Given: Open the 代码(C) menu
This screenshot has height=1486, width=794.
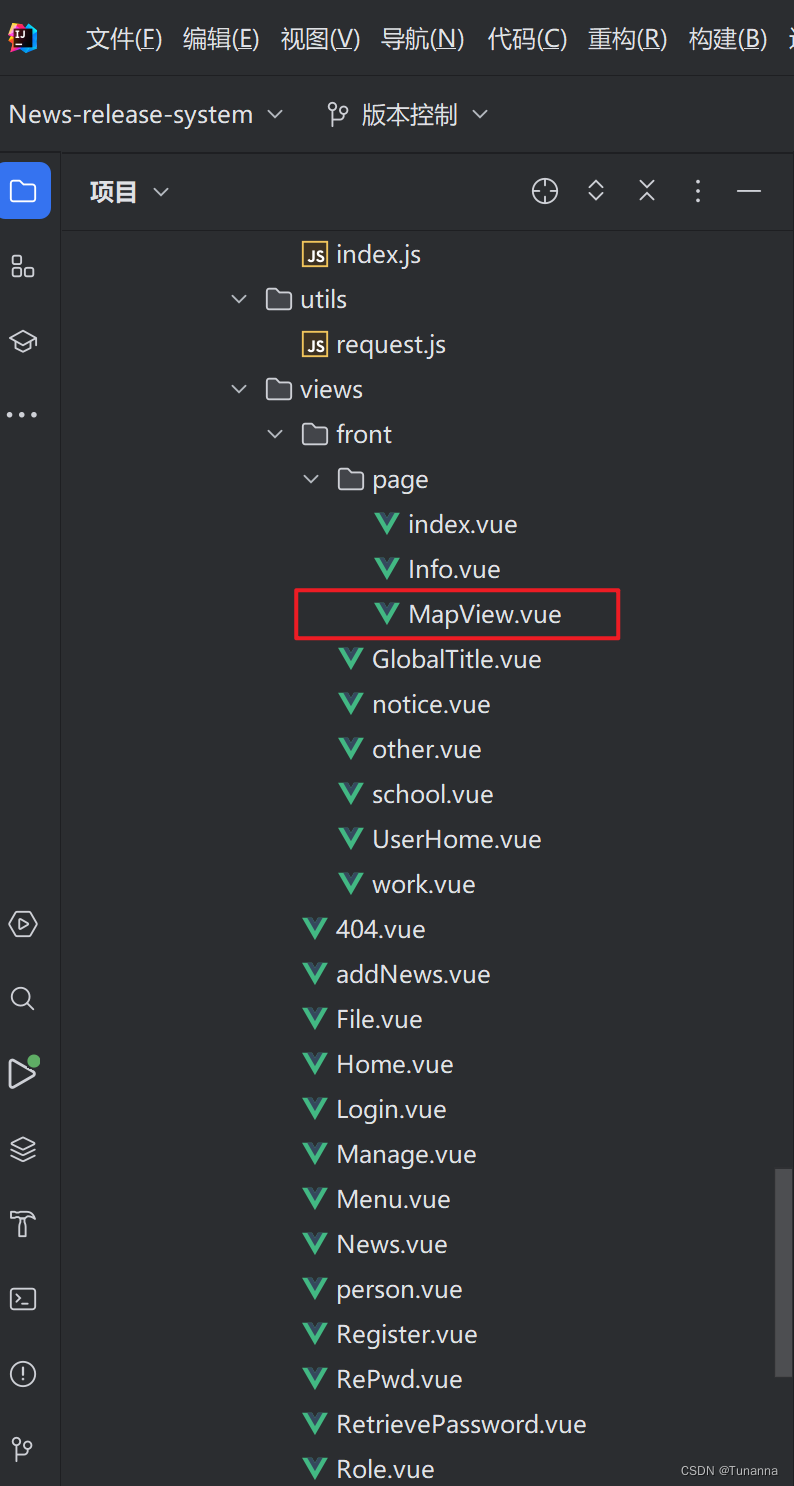Looking at the screenshot, I should [527, 39].
